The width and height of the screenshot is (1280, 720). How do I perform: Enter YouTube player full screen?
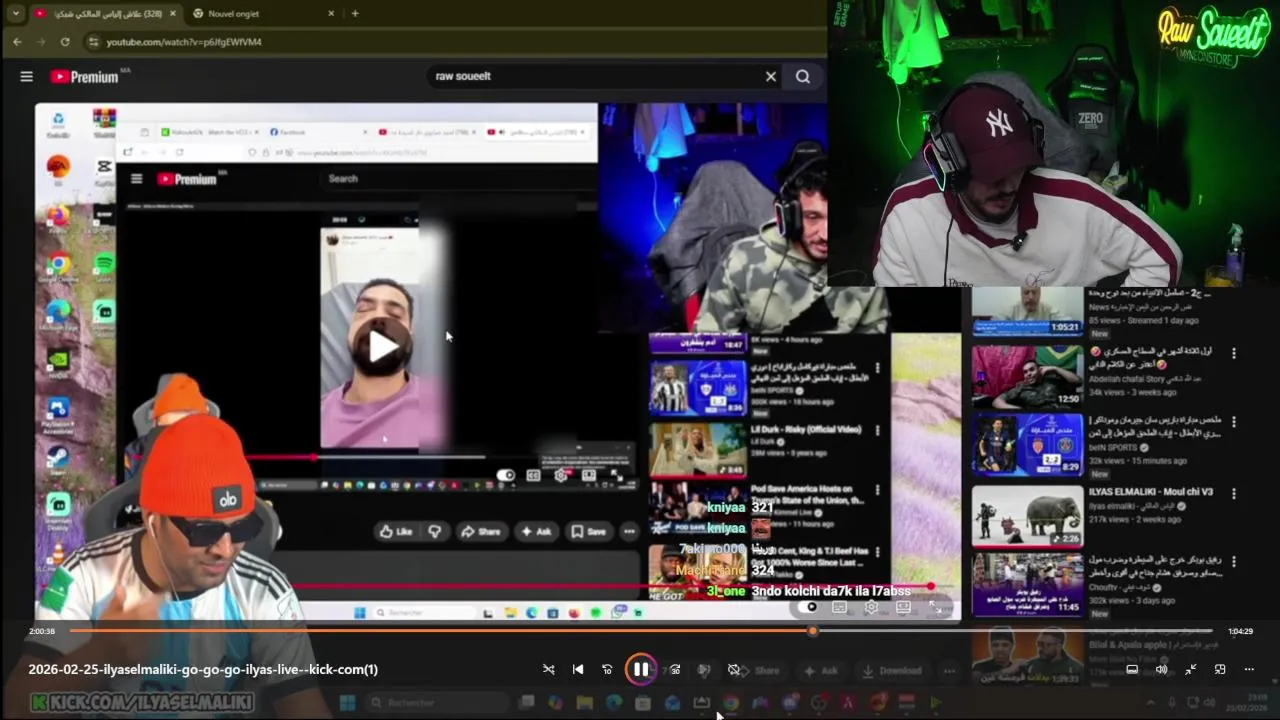933,606
